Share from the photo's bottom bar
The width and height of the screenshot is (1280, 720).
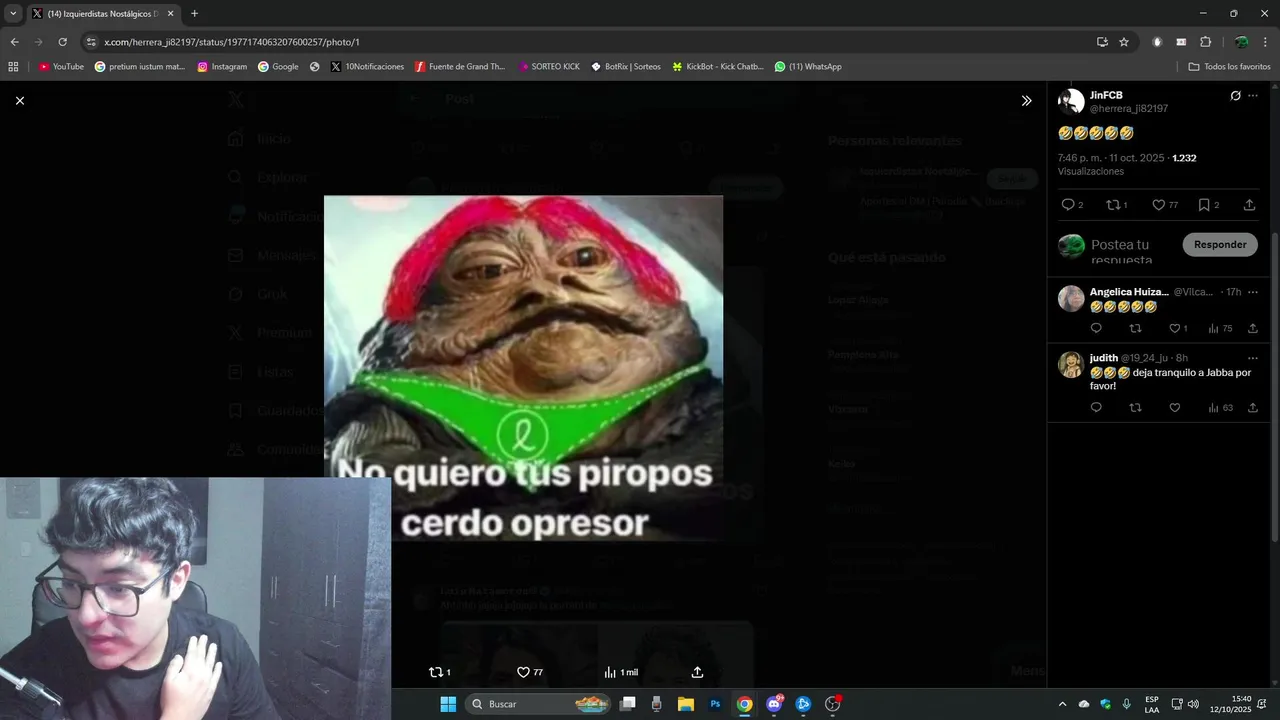pos(697,672)
